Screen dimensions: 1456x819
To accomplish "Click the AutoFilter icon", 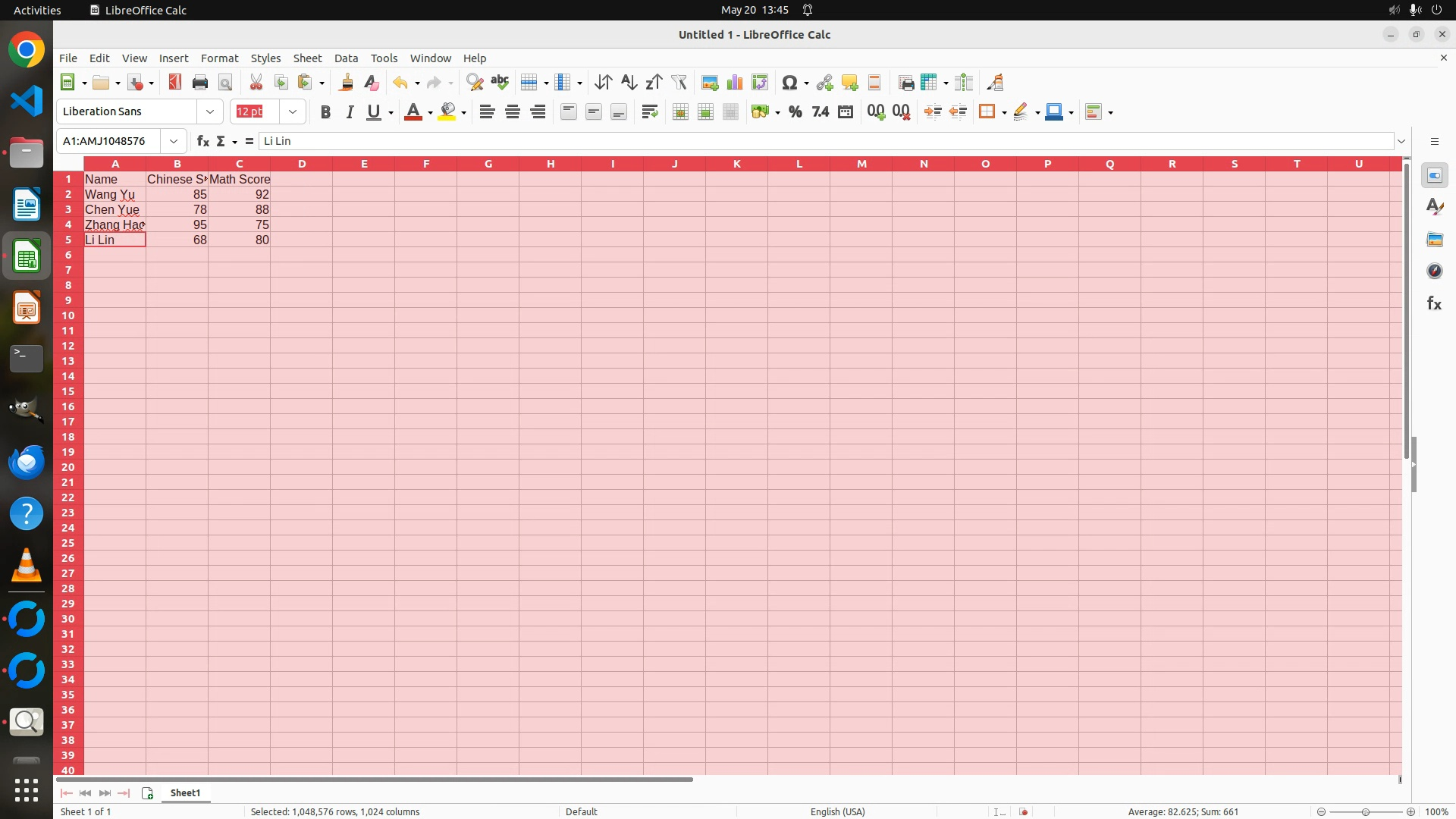I will (679, 83).
